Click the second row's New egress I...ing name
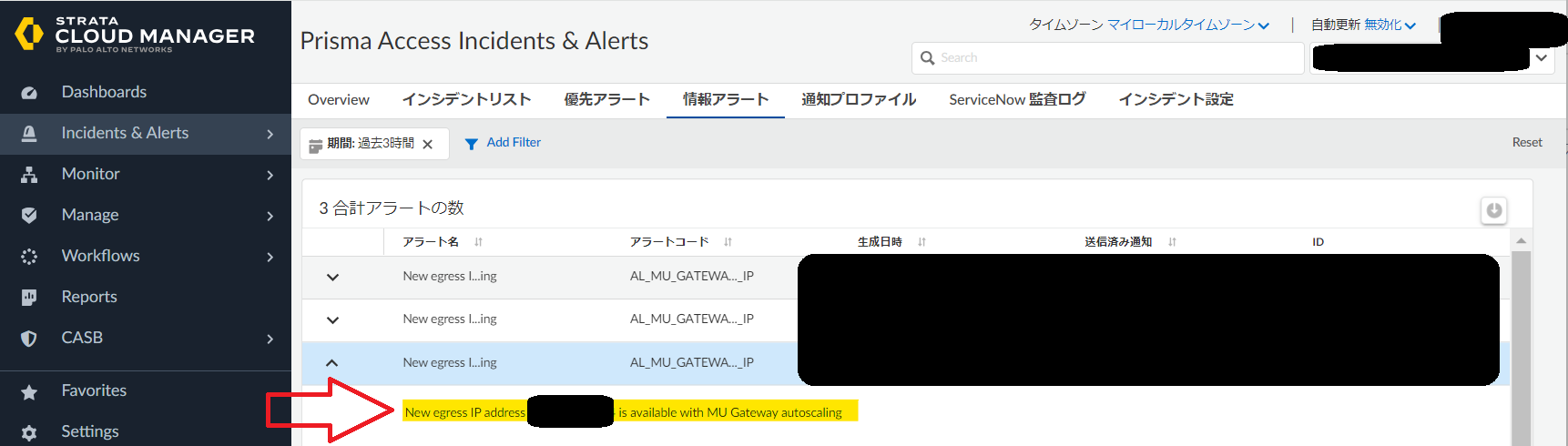The width and height of the screenshot is (1568, 446). point(450,319)
